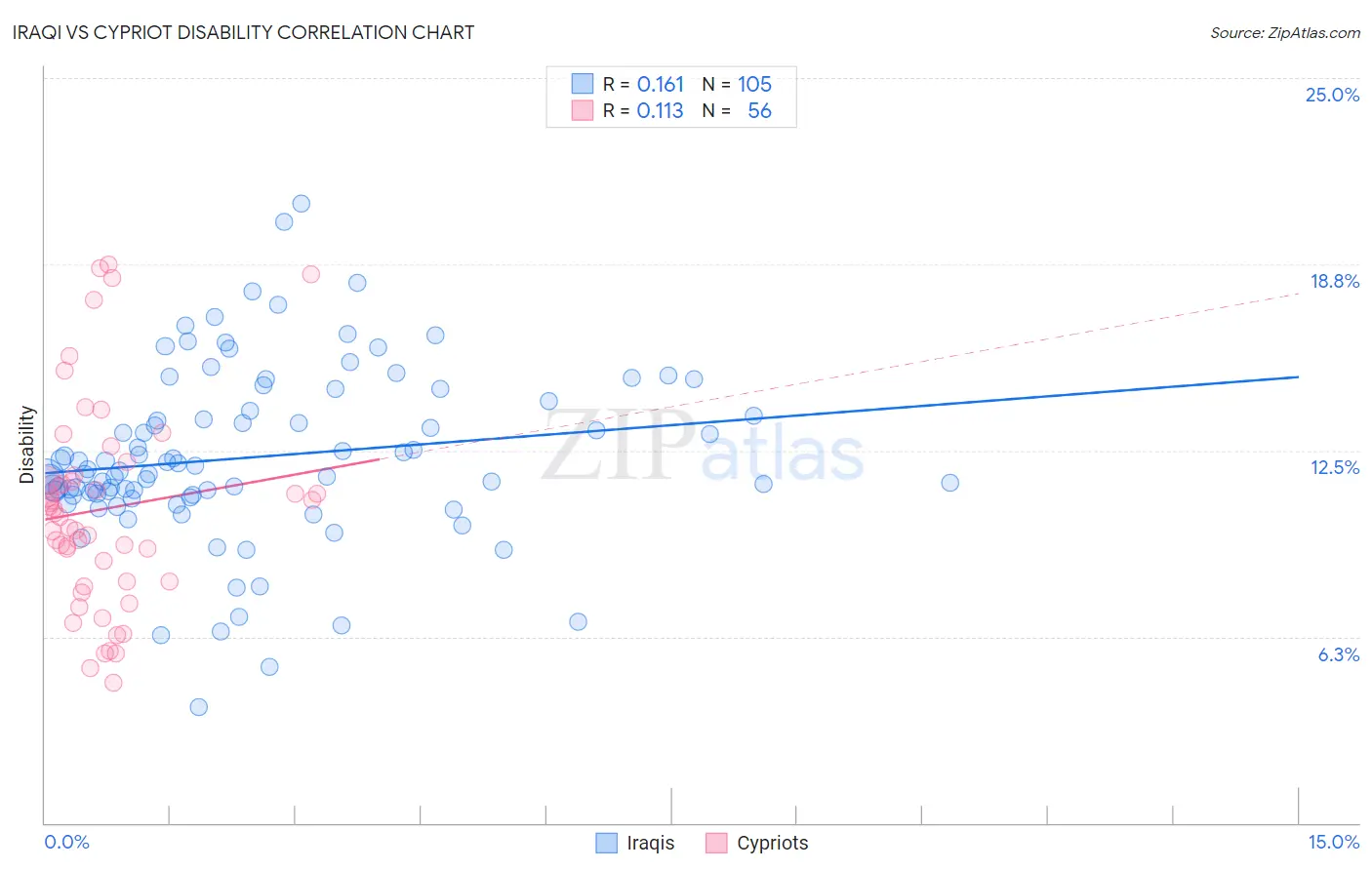Click the Disability y-axis title

tap(26, 445)
